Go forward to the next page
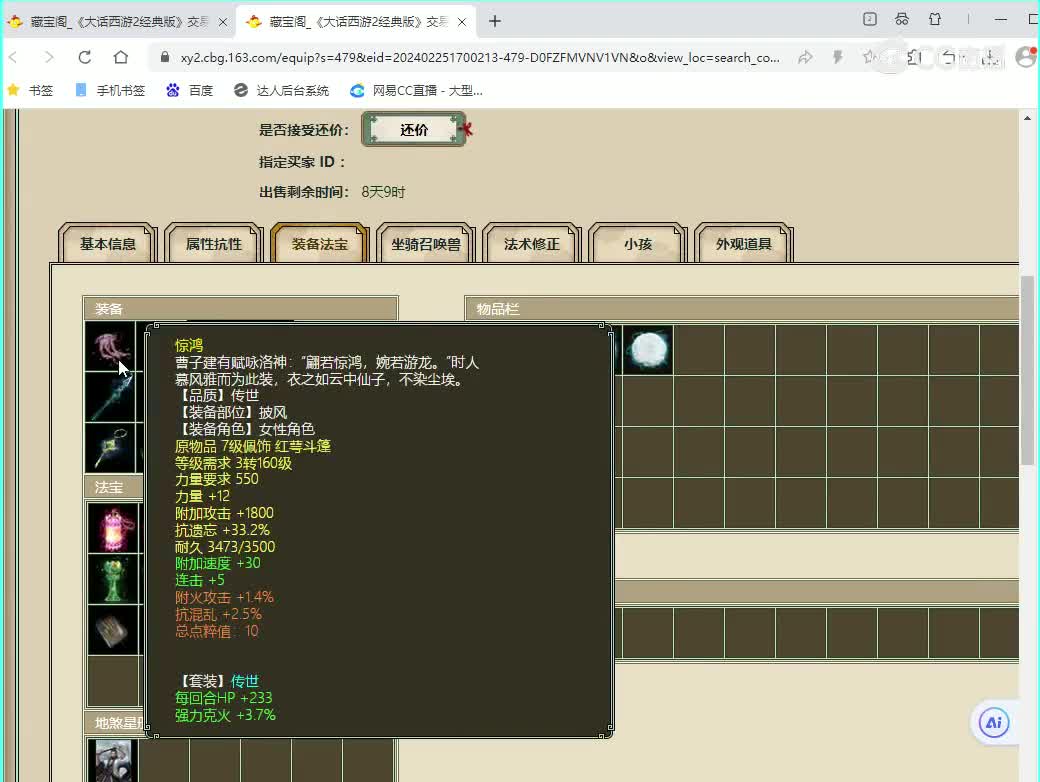1040x782 pixels. coord(48,58)
